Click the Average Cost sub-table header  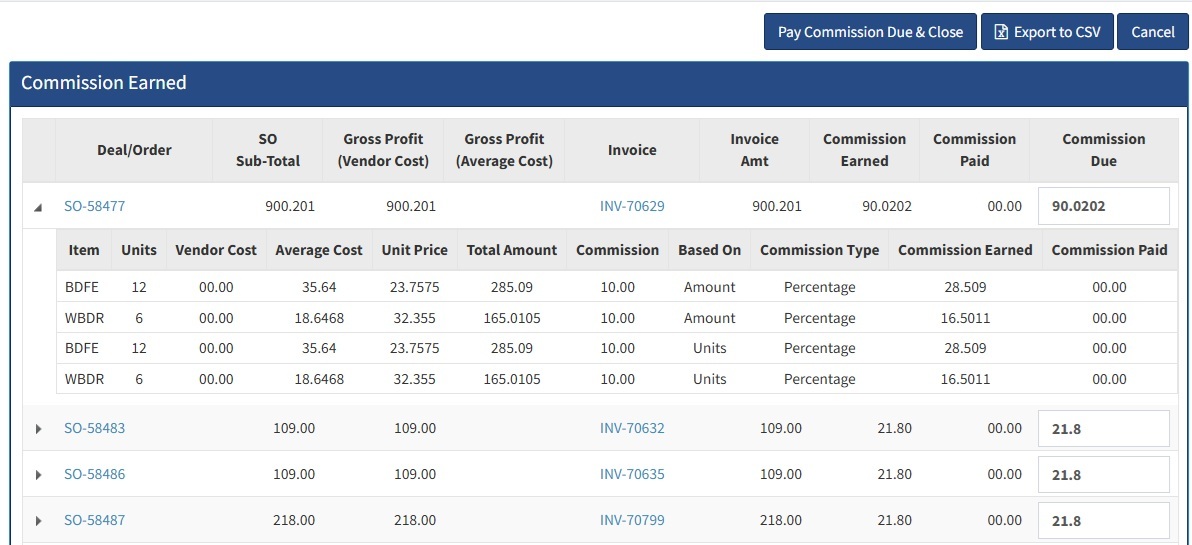click(319, 250)
